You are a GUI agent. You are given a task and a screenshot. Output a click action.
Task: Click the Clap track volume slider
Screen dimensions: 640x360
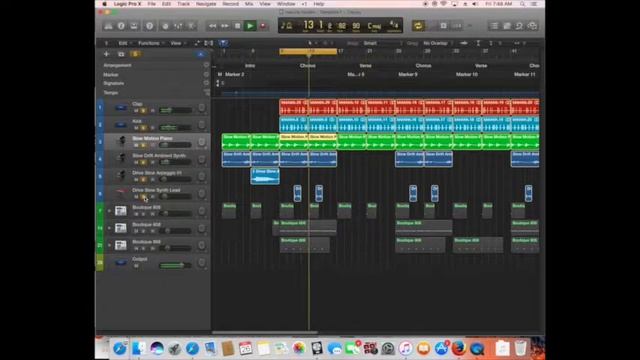click(x=176, y=111)
